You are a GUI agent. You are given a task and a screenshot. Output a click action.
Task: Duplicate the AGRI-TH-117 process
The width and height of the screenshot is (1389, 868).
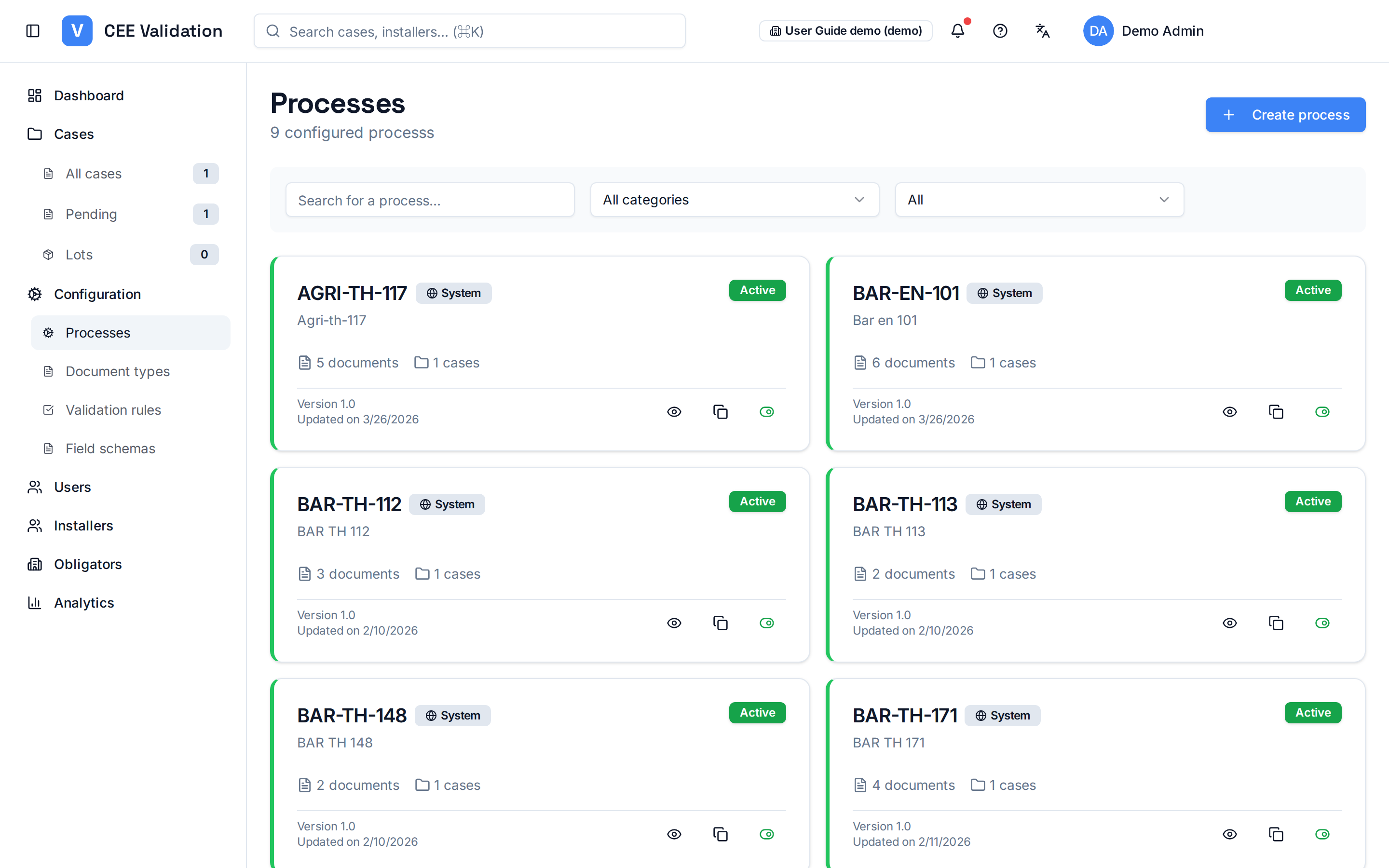click(x=721, y=412)
